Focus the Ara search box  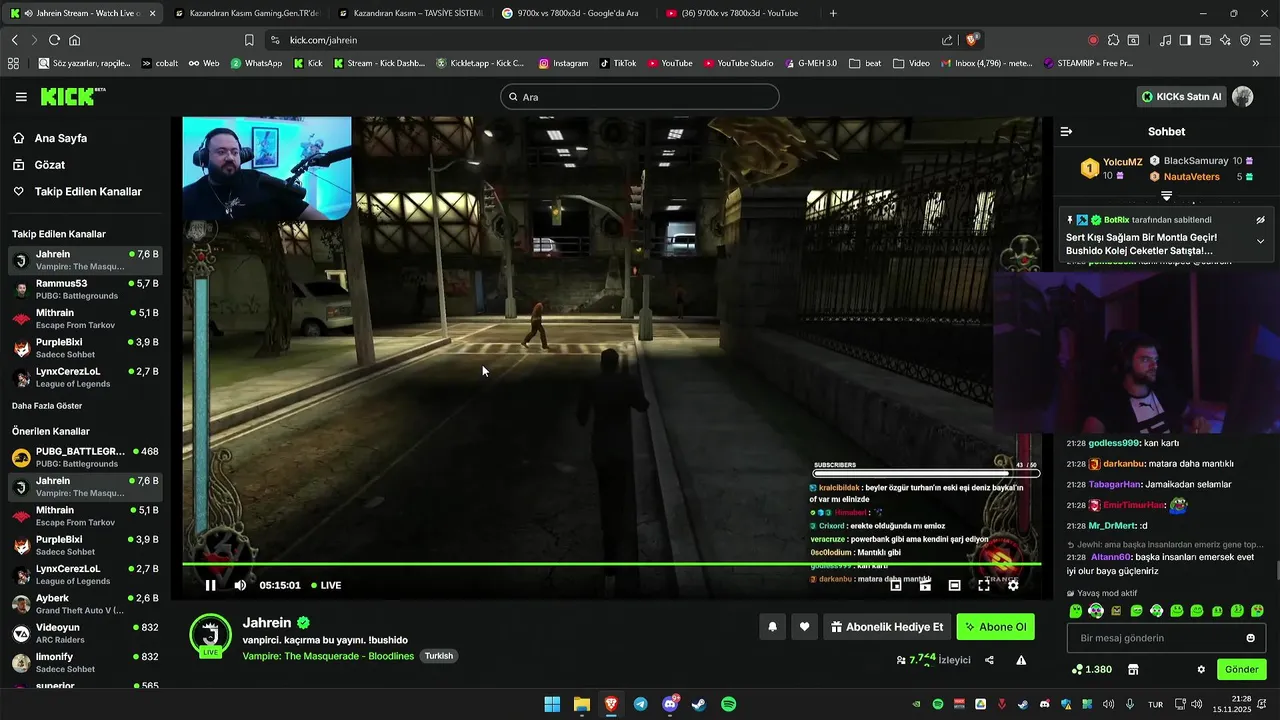(x=640, y=97)
